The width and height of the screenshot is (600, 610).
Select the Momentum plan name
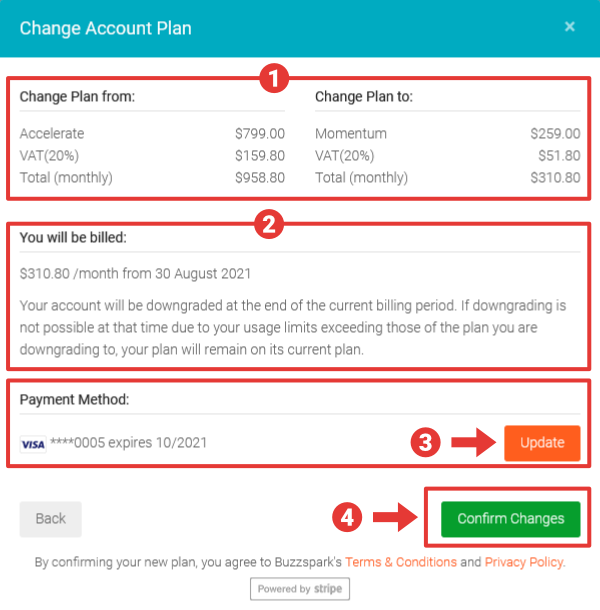[350, 133]
